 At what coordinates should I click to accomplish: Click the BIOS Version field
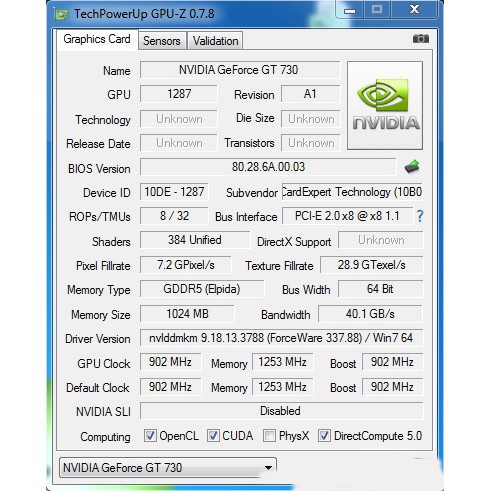tap(268, 167)
